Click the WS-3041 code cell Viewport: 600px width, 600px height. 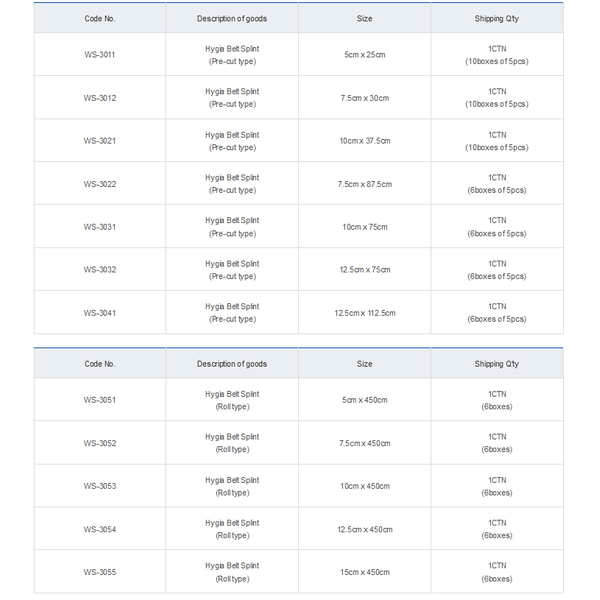tap(99, 313)
